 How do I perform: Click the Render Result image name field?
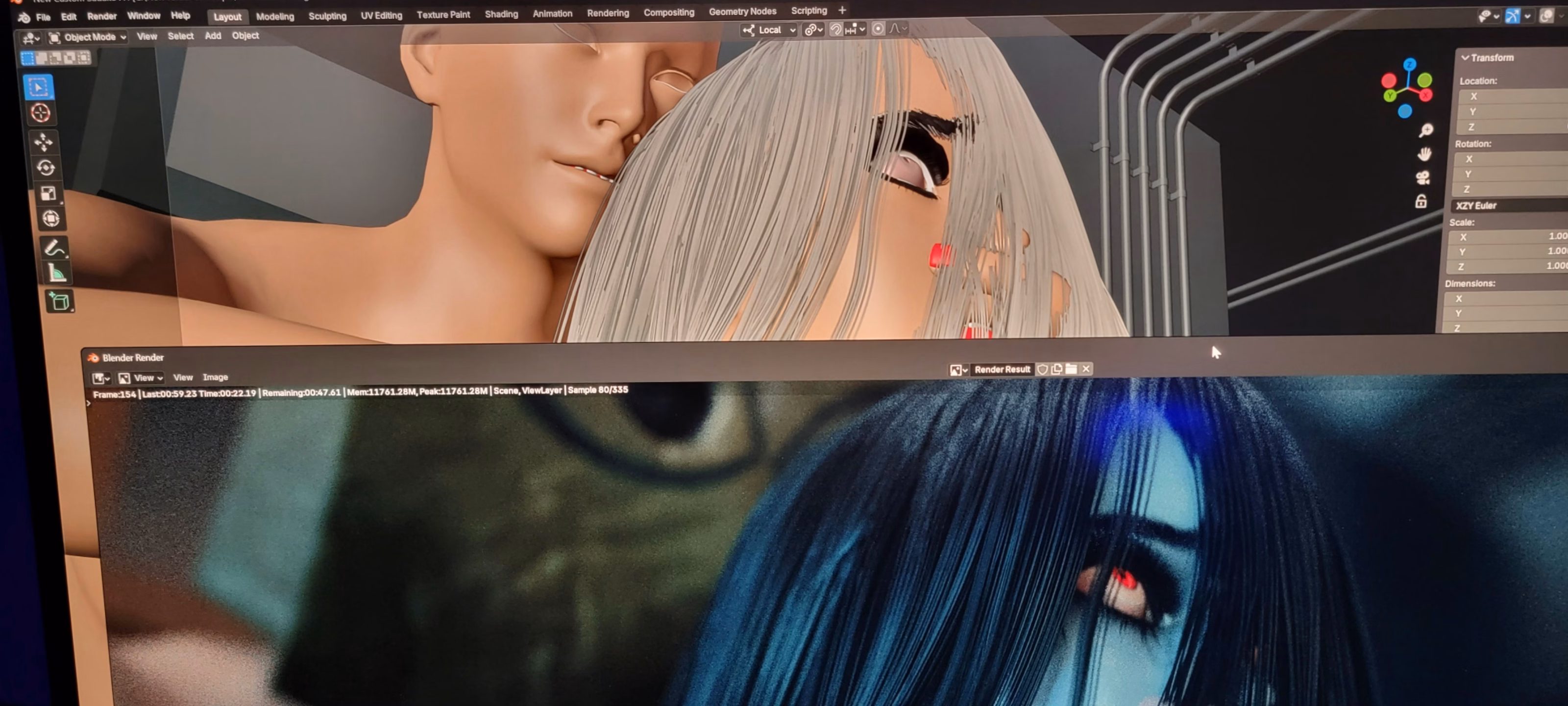click(1002, 369)
